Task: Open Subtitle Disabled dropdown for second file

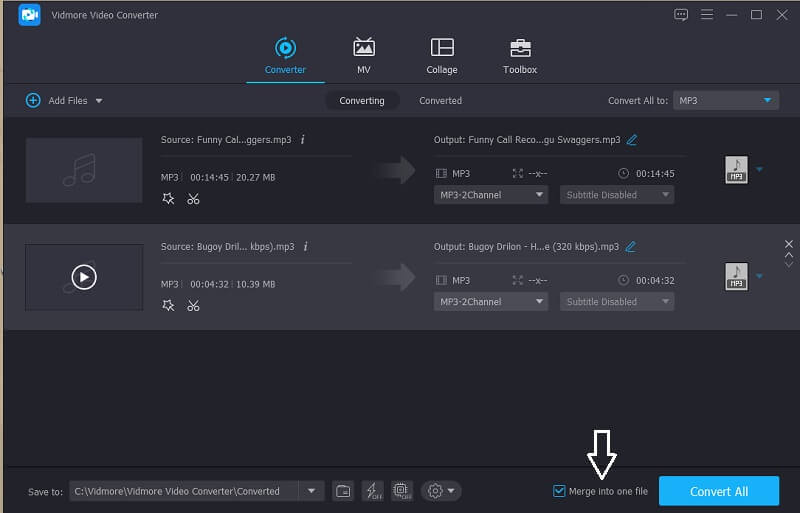Action: pos(616,302)
